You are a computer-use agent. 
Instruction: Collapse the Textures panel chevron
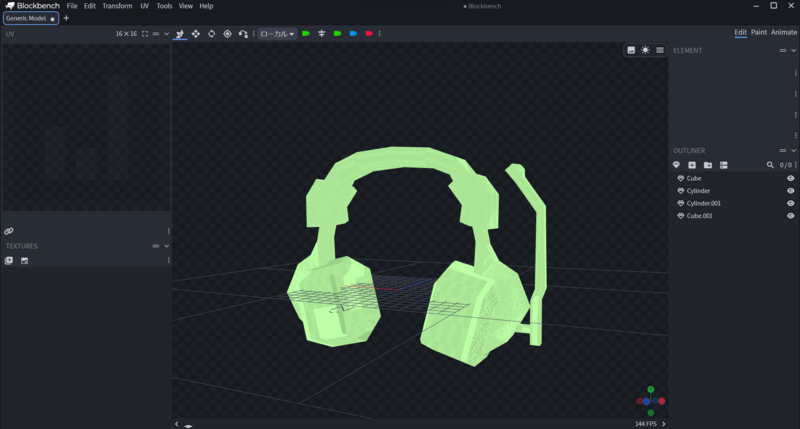coord(166,246)
